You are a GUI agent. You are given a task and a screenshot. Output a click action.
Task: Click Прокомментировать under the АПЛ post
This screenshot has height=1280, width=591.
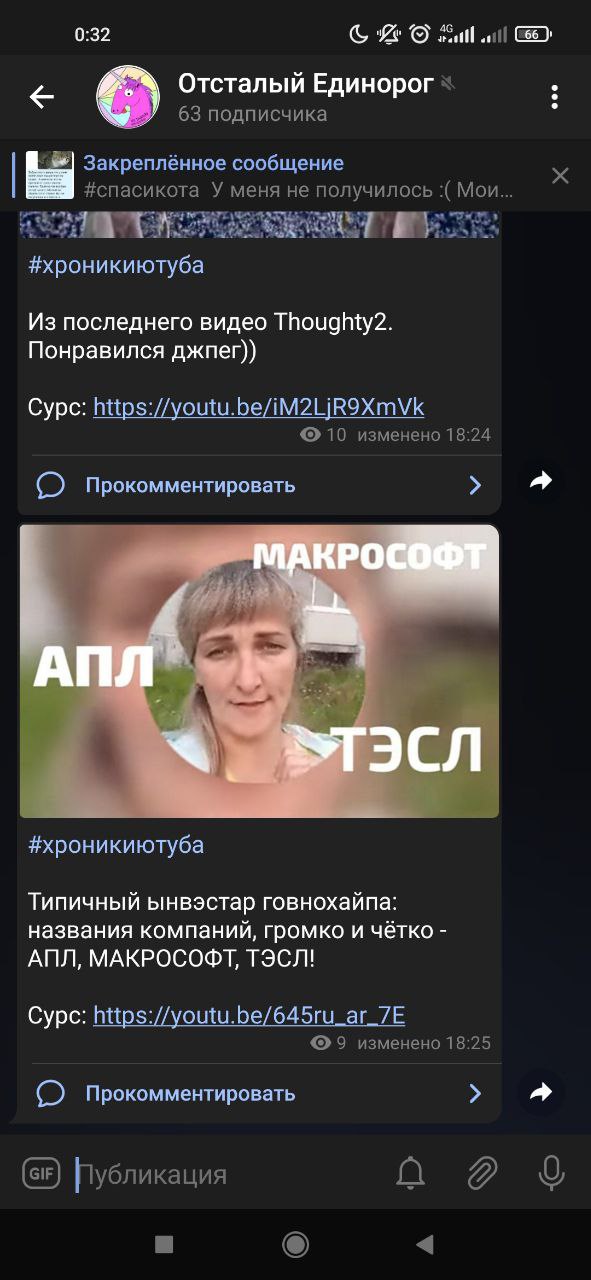click(190, 1094)
